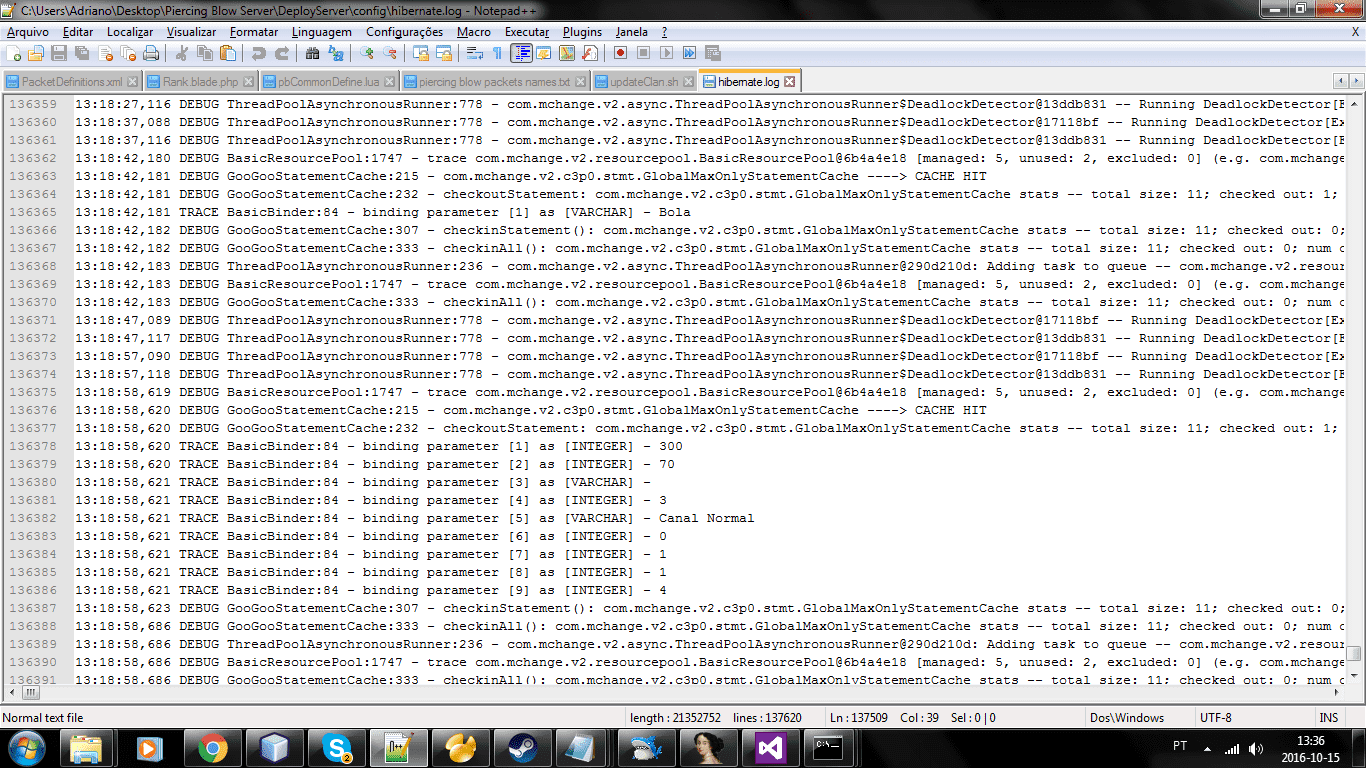The image size is (1366, 768).
Task: Show the Document Map panel icon
Action: [x=567, y=52]
